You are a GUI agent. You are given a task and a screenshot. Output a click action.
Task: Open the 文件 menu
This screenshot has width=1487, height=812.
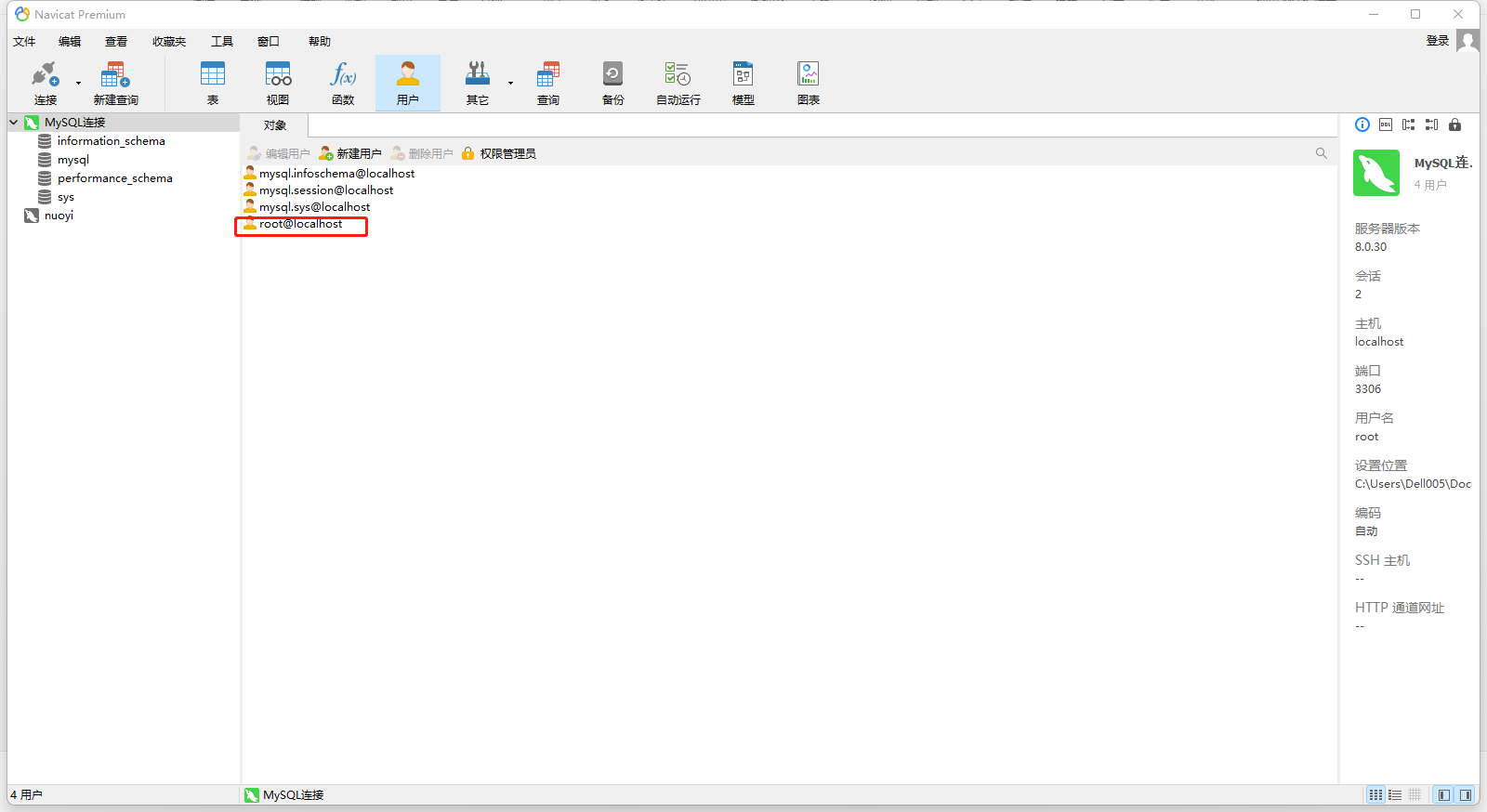pyautogui.click(x=24, y=41)
